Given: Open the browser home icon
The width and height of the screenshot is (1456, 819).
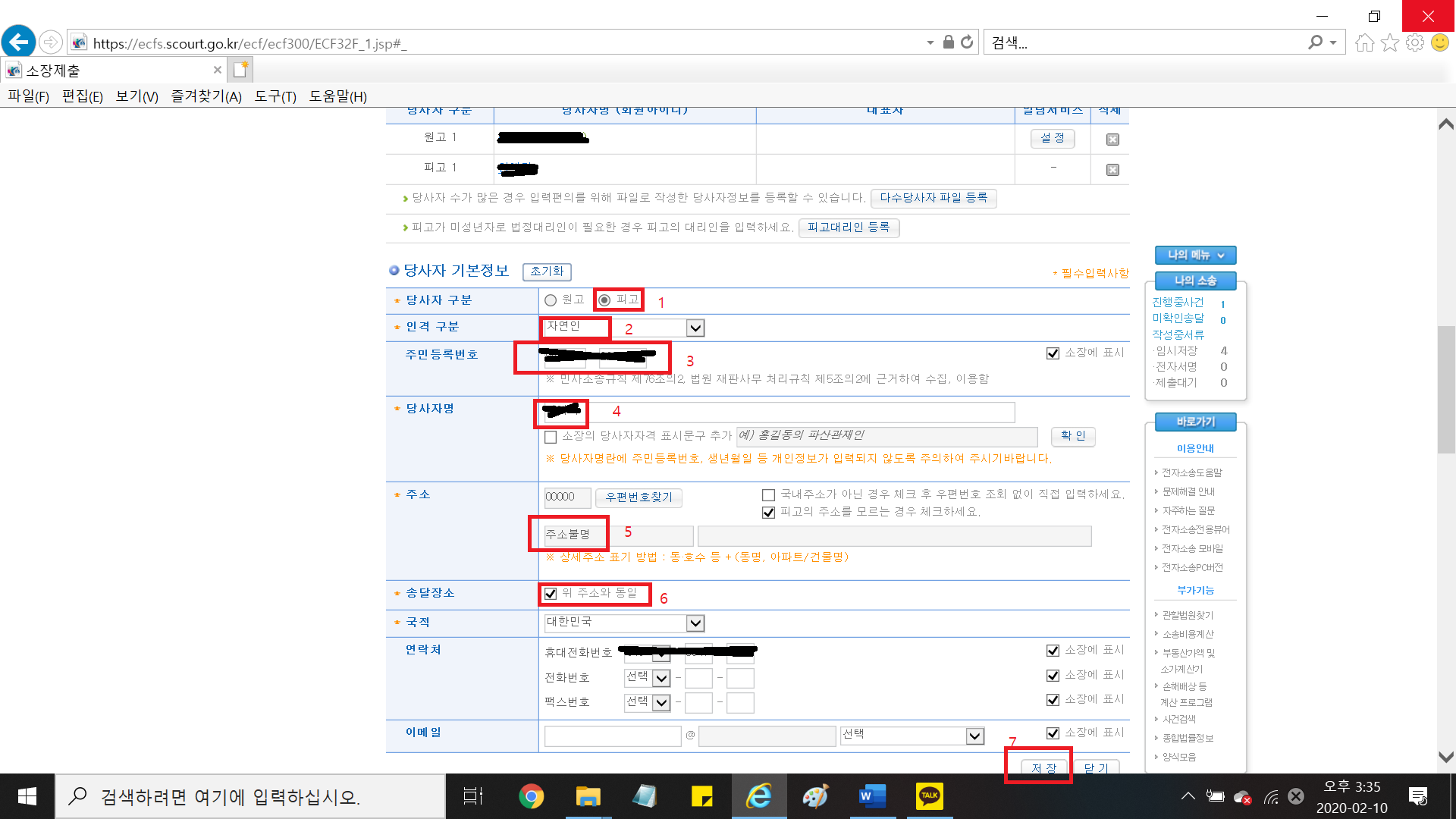Looking at the screenshot, I should coord(1364,42).
